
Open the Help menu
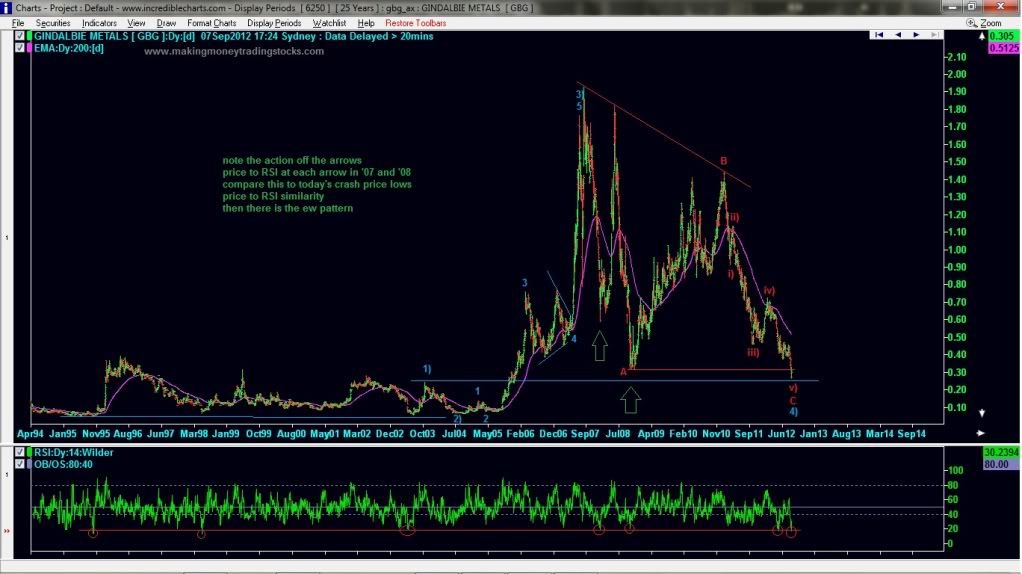(366, 23)
